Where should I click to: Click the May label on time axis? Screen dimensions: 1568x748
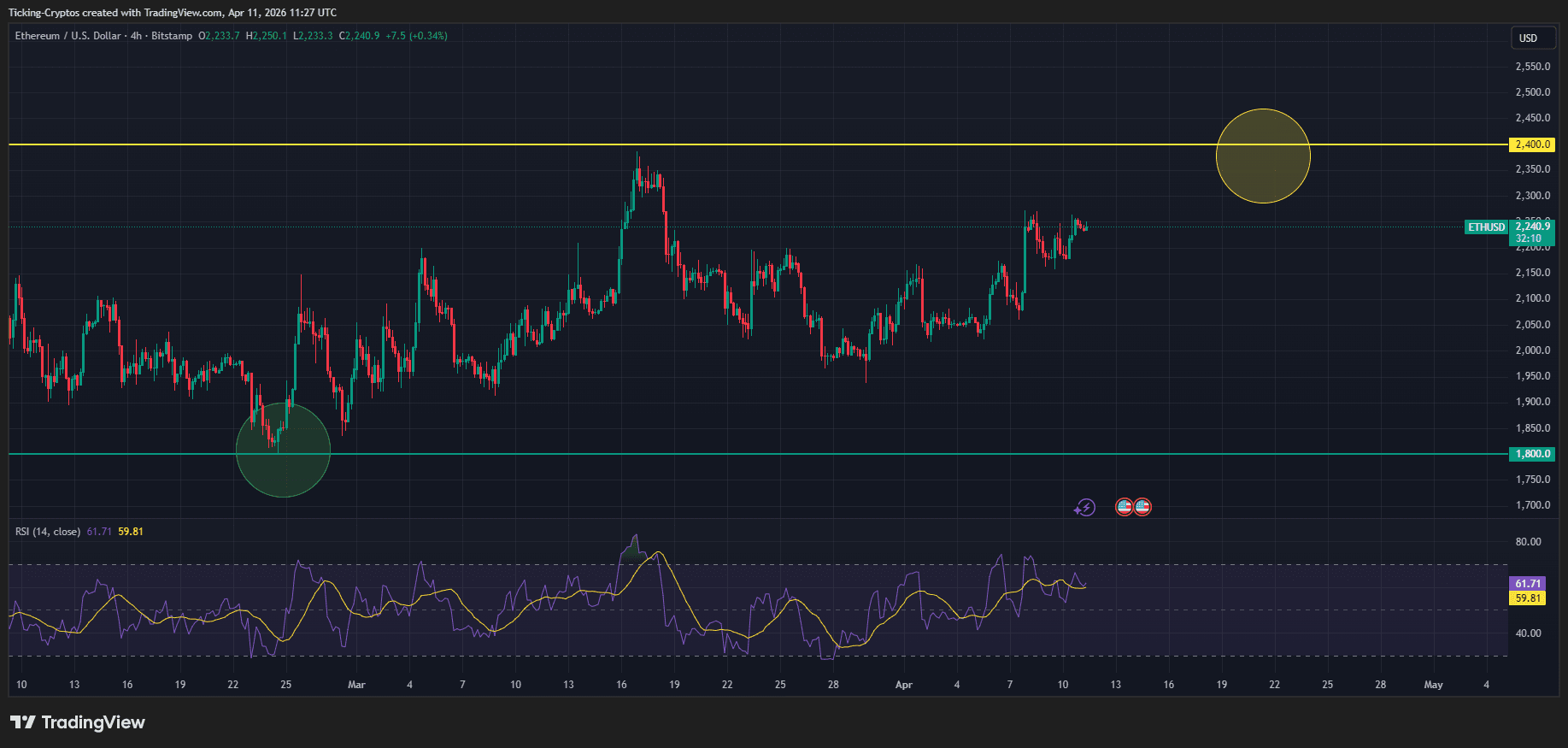tap(1433, 685)
